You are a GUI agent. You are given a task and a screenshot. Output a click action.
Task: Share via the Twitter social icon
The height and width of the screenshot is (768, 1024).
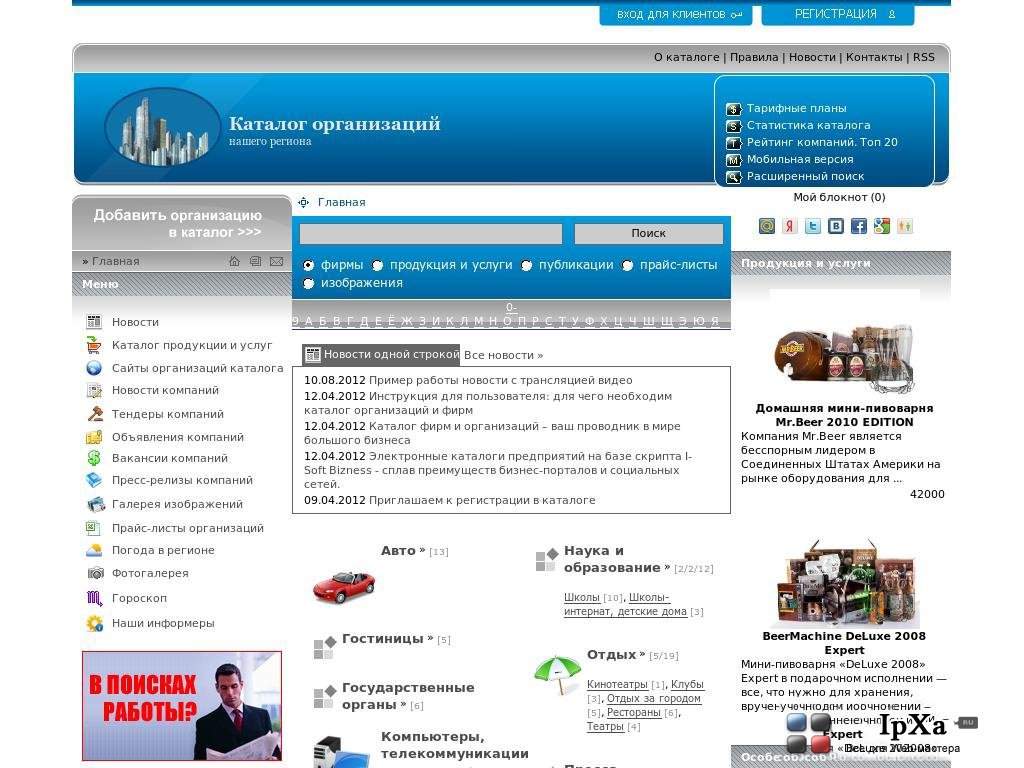coord(812,226)
